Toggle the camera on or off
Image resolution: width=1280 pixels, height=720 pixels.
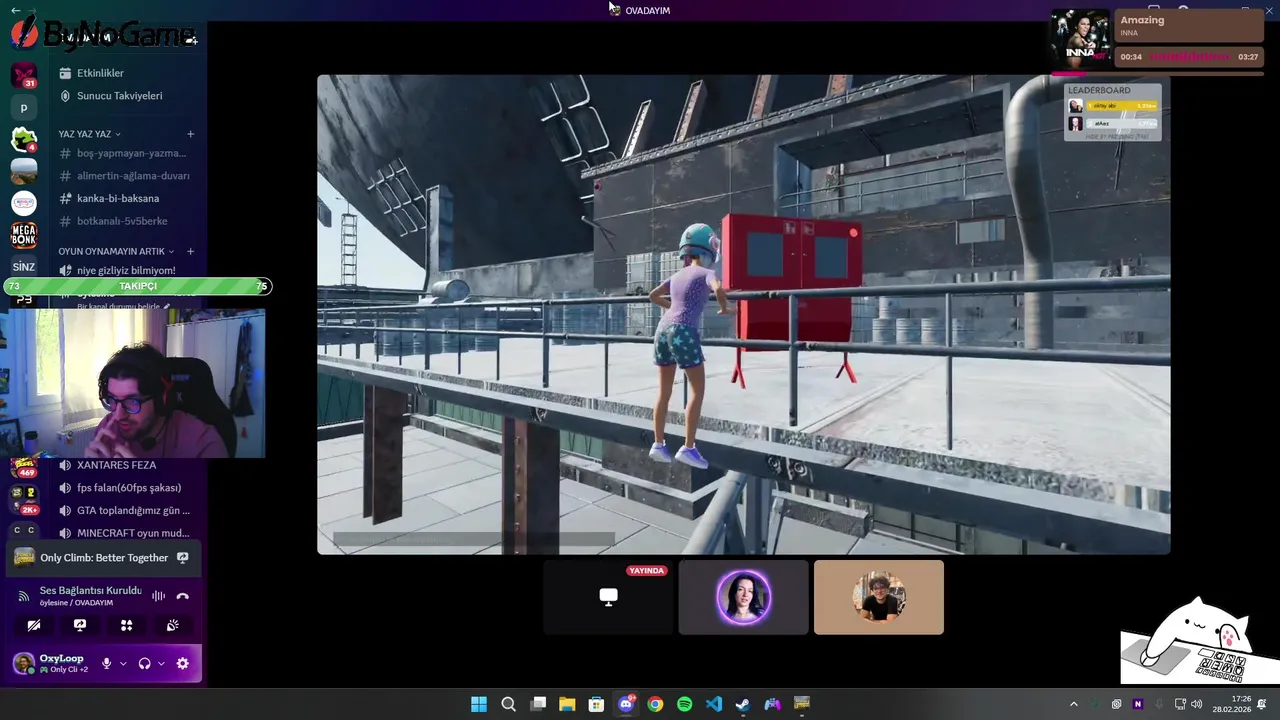(x=34, y=625)
